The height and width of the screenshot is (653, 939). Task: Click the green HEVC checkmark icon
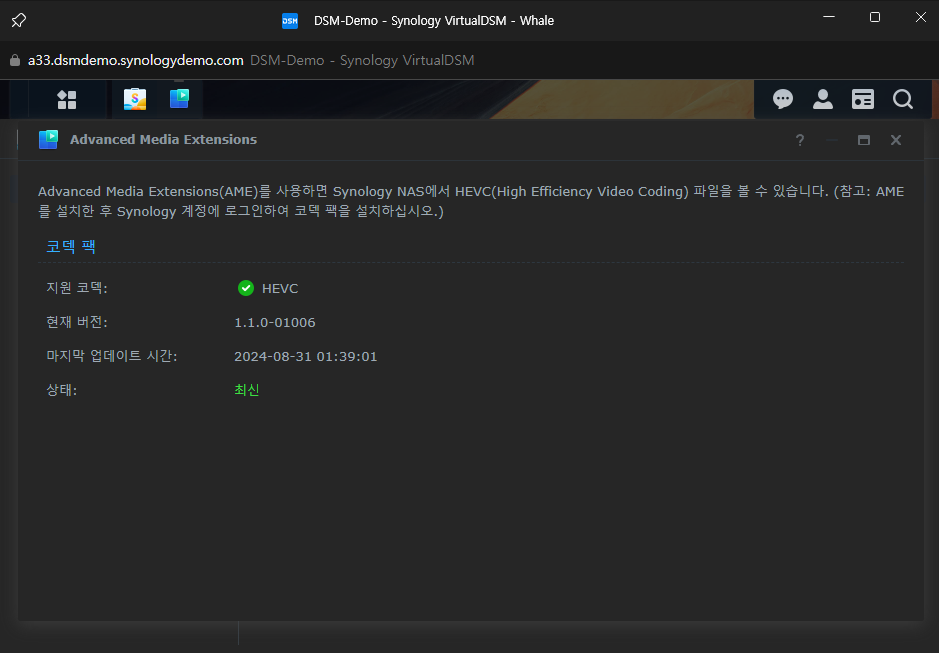(x=246, y=288)
